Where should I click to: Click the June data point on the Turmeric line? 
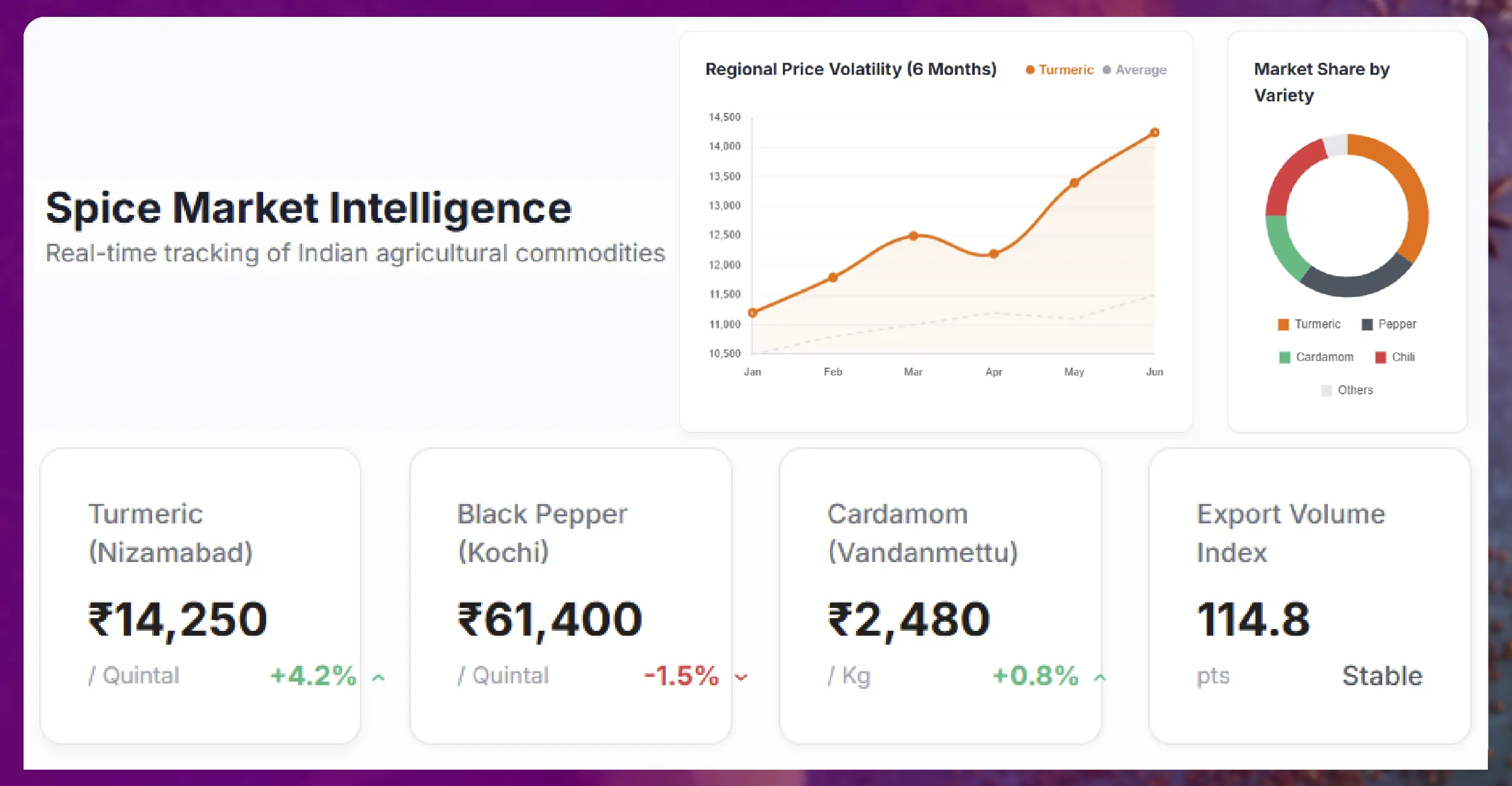[1153, 132]
